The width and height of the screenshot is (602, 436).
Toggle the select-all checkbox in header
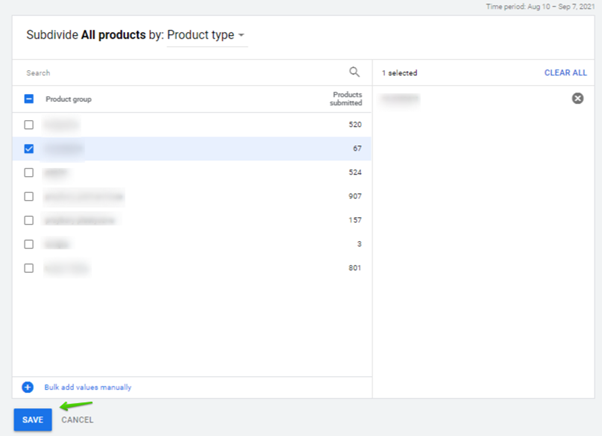pyautogui.click(x=28, y=99)
